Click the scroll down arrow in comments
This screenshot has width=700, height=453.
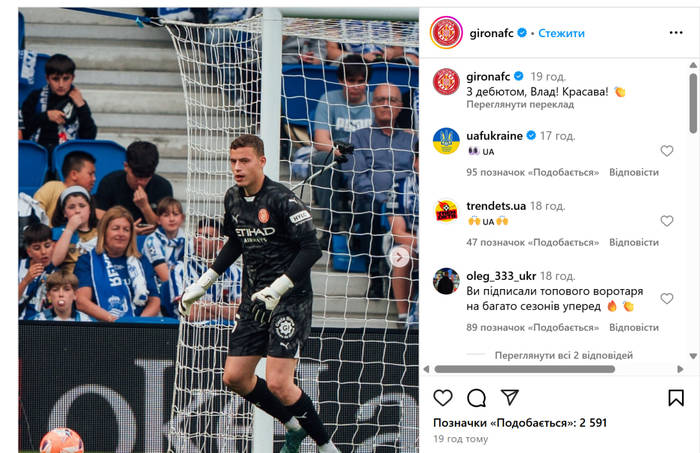click(693, 356)
